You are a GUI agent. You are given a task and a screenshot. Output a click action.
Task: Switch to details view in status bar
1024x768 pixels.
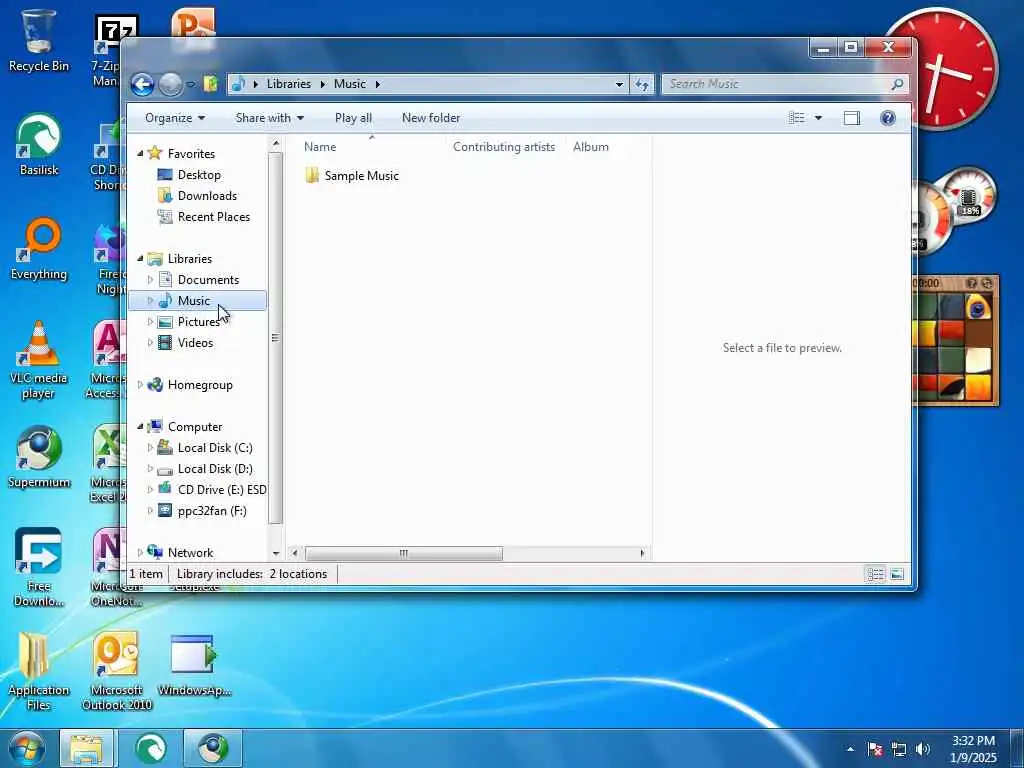(875, 574)
